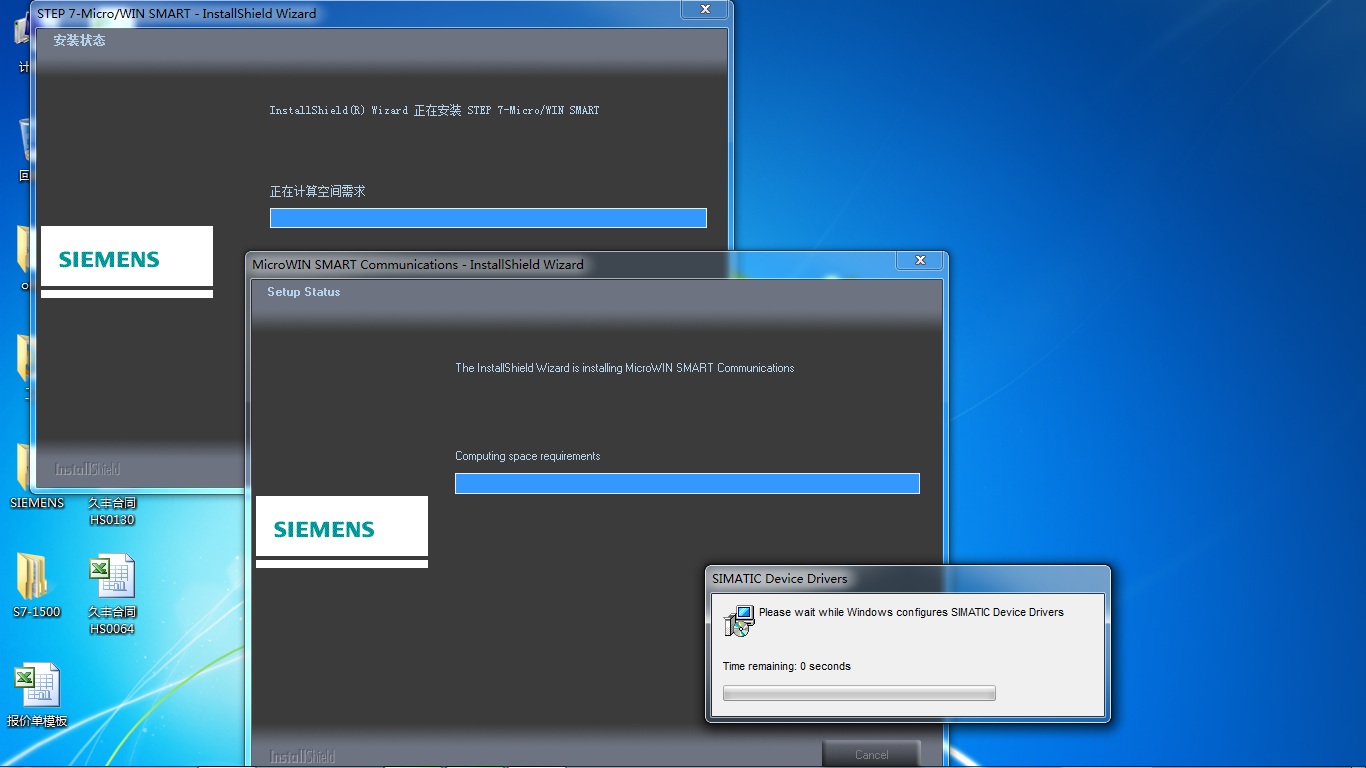
Task: Click the SIMATIC Device Drivers progress bar
Action: 859,693
